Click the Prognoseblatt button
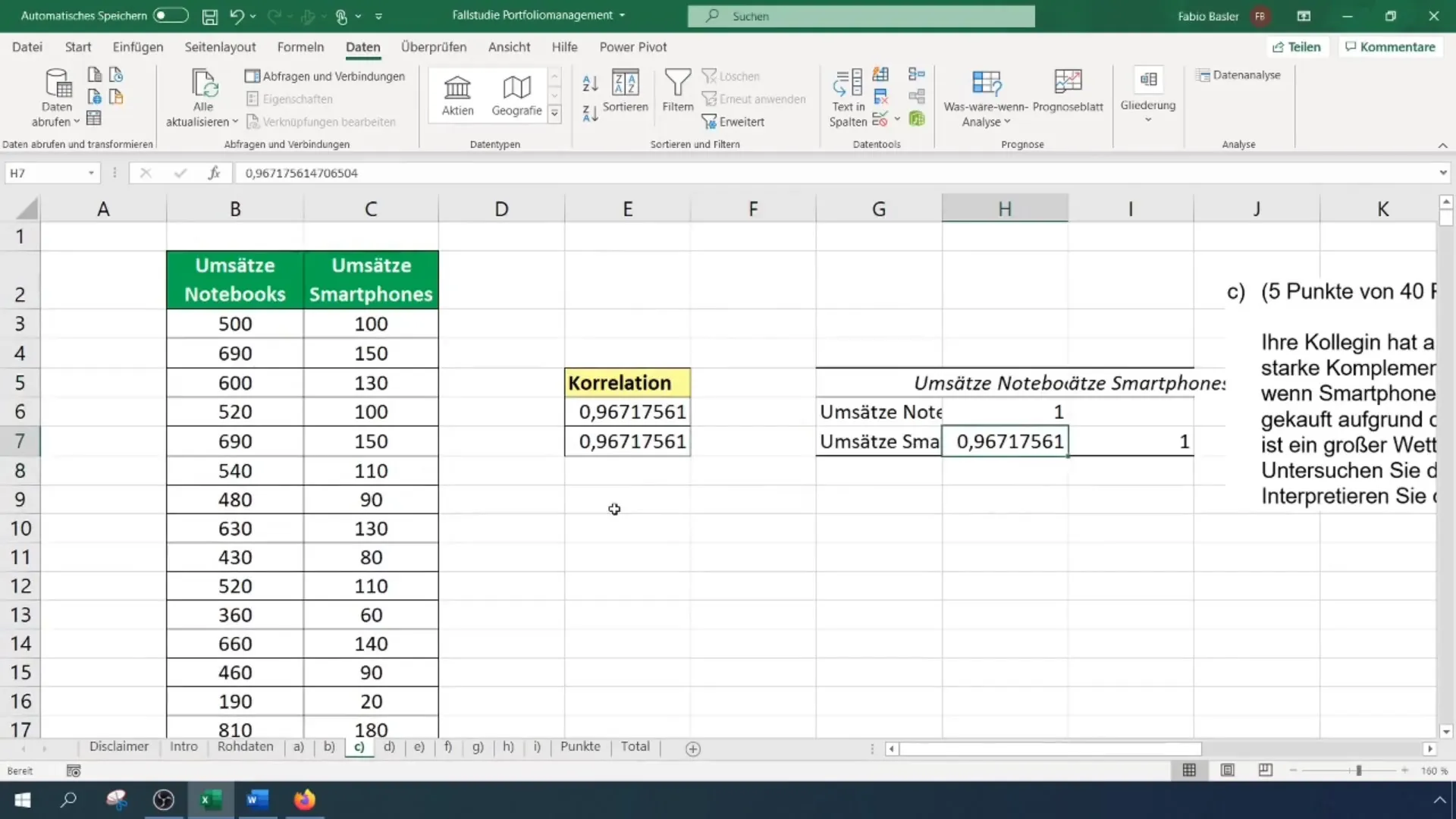The width and height of the screenshot is (1456, 819). coord(1068,91)
